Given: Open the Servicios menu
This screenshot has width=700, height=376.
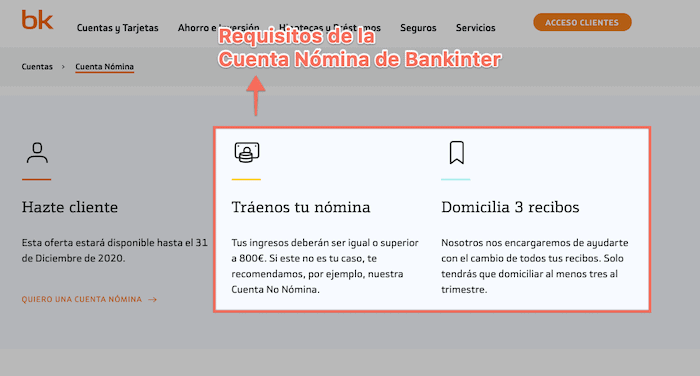Looking at the screenshot, I should click(475, 28).
